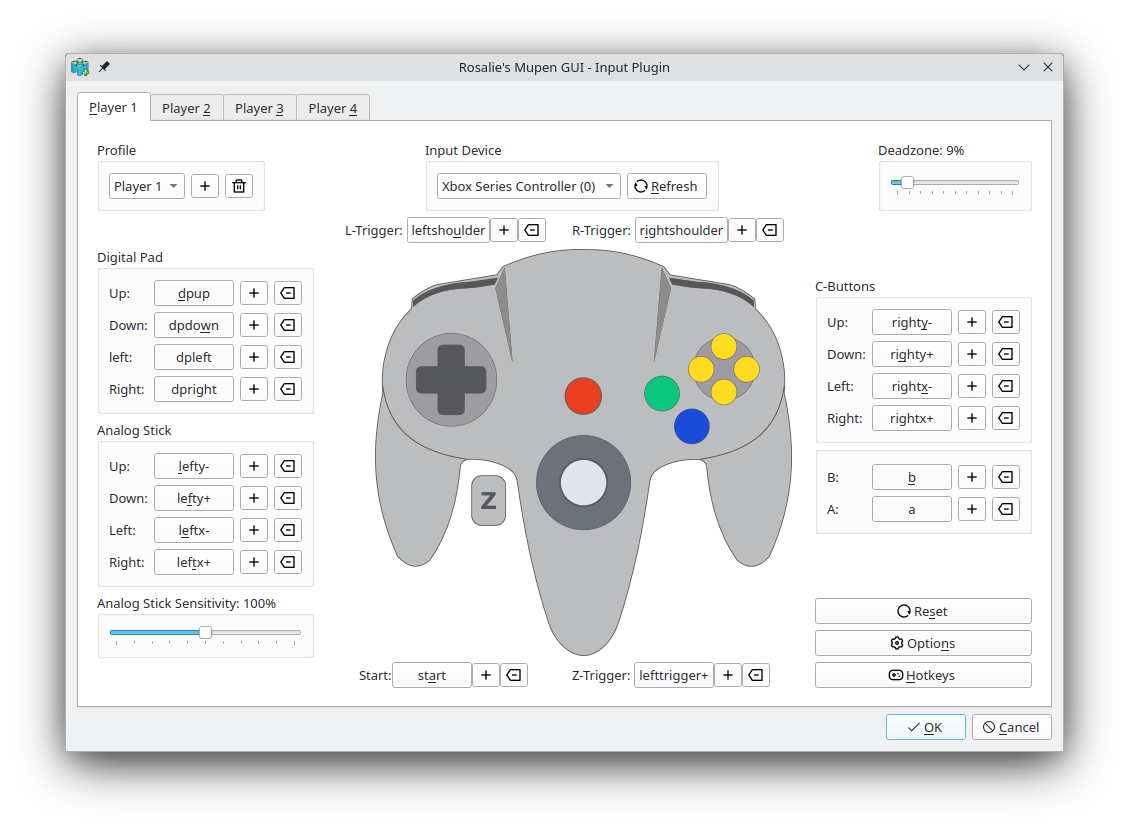The image size is (1130, 830).
Task: Add another L-Trigger mapping
Action: pos(504,230)
